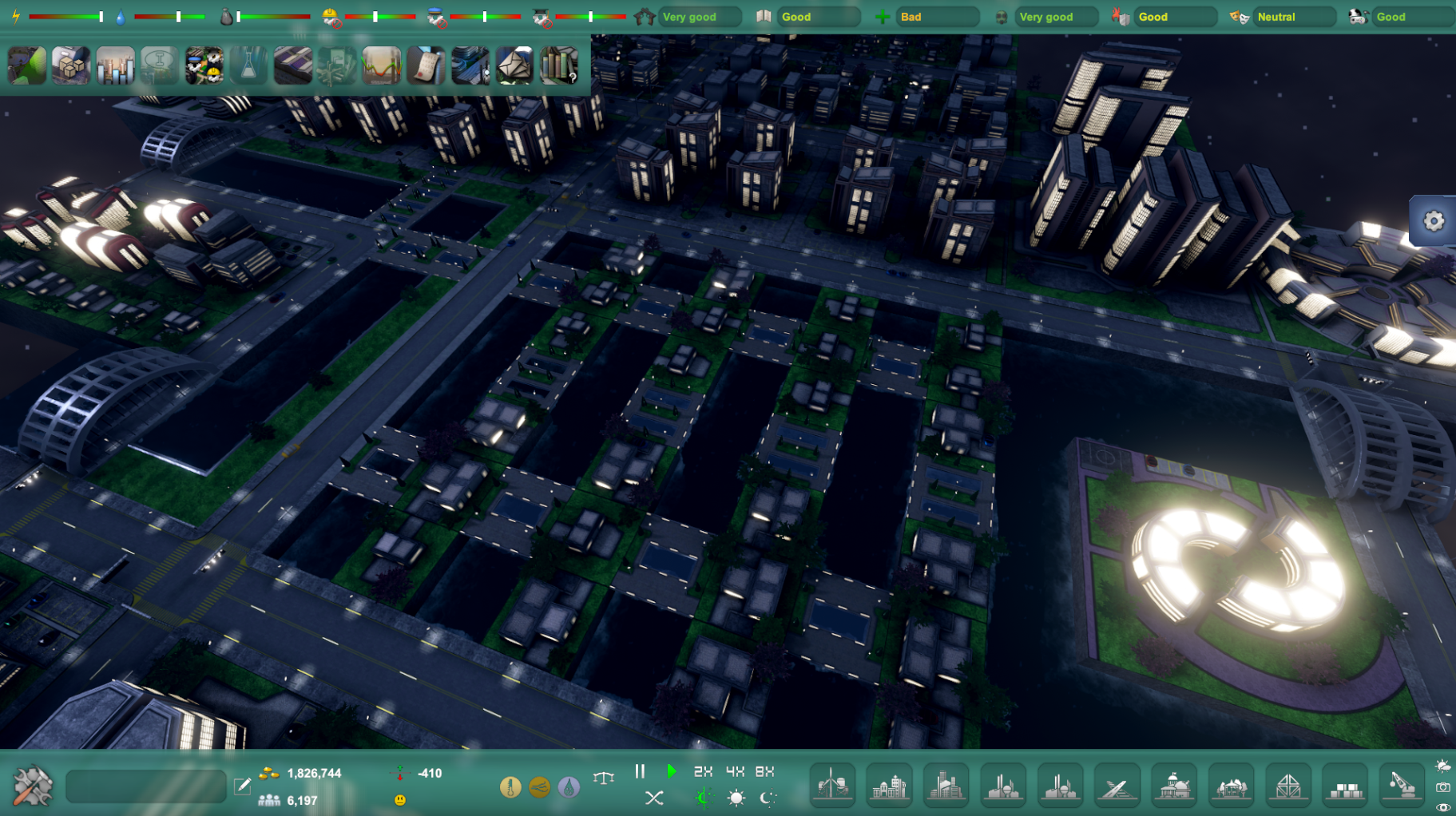Toggle the wind overlay gold button
Screen dimensions: 1456x816
pos(540,787)
